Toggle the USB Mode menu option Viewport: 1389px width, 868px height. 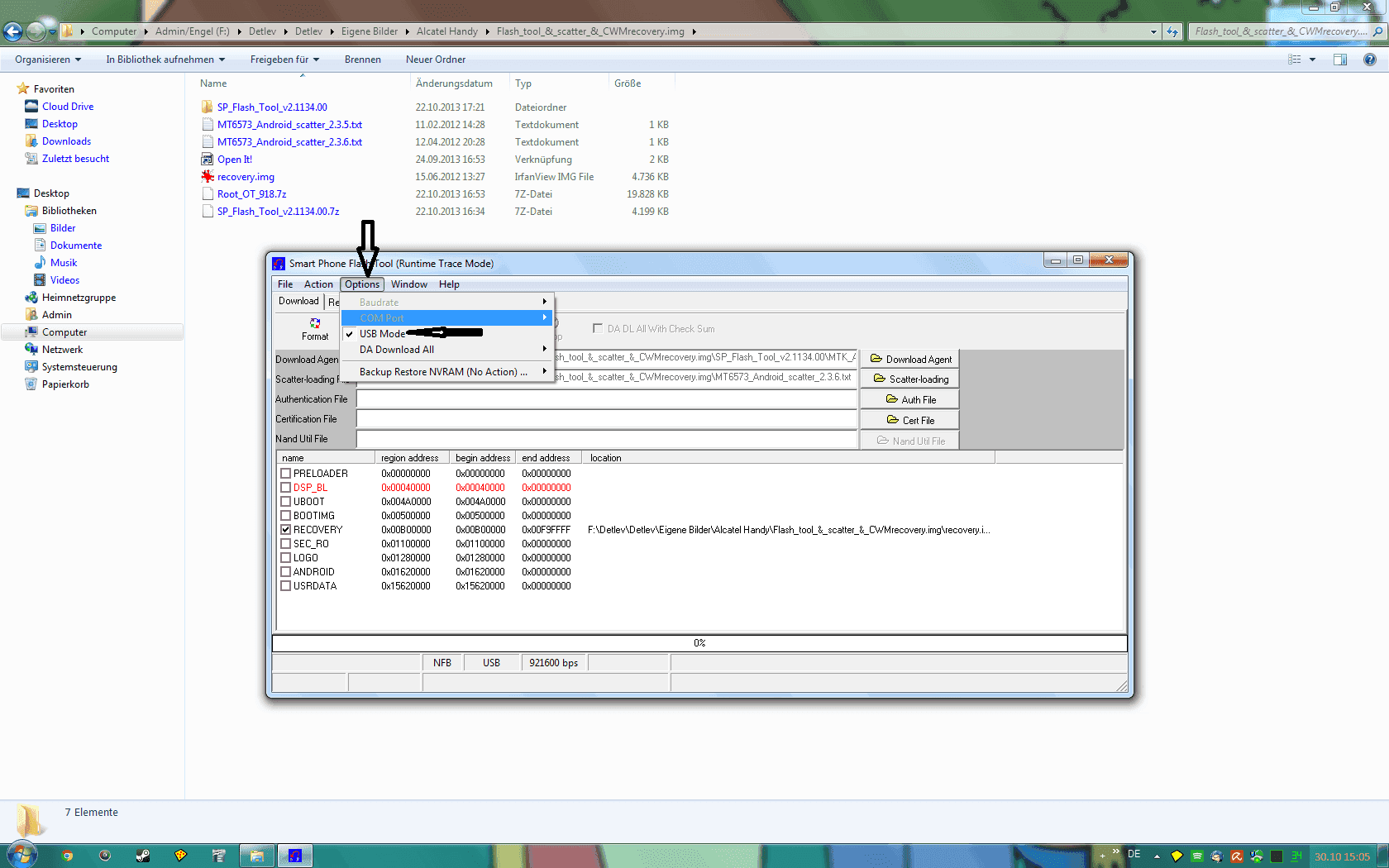[x=447, y=333]
